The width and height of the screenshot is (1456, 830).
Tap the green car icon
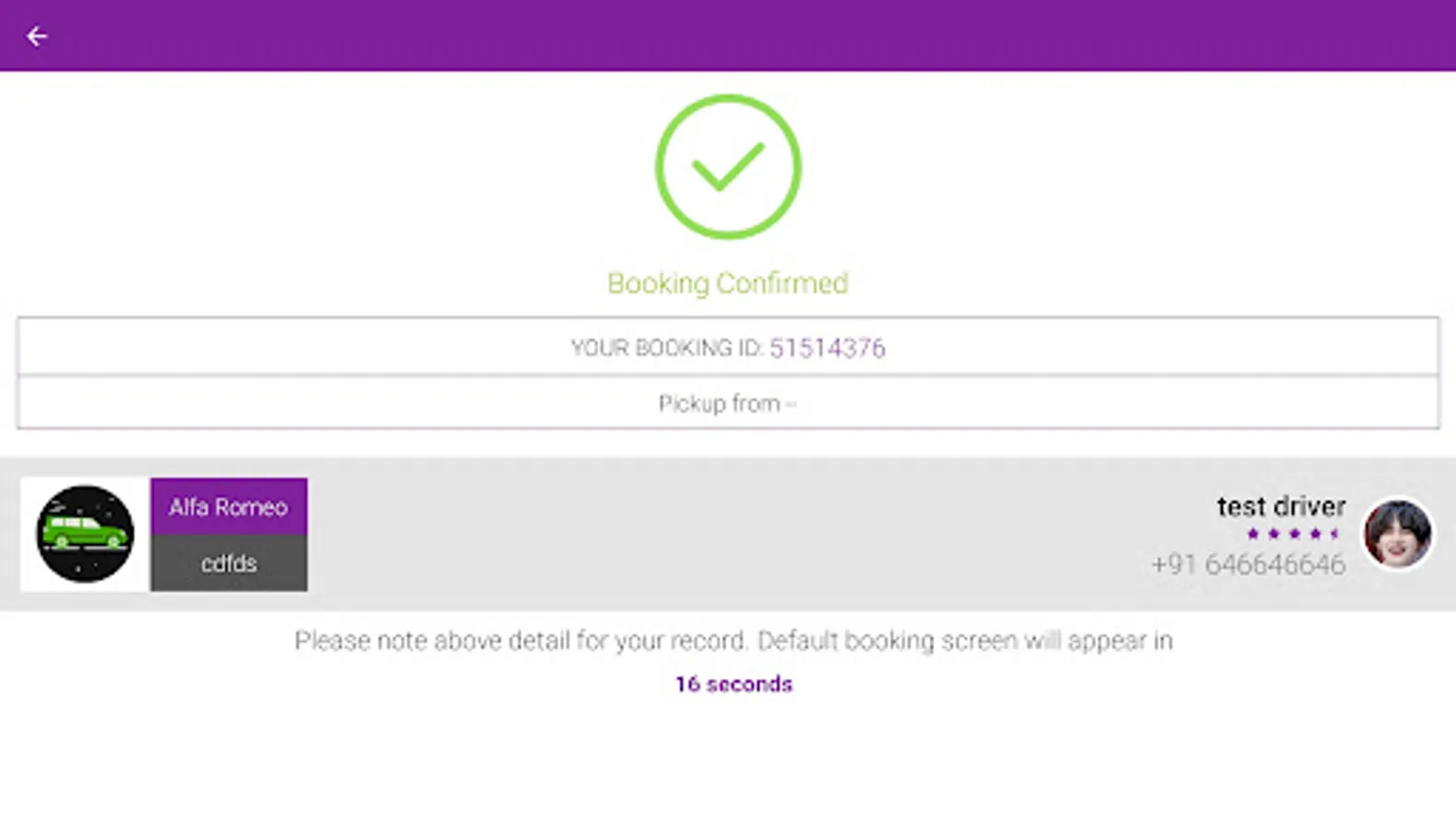pyautogui.click(x=85, y=534)
